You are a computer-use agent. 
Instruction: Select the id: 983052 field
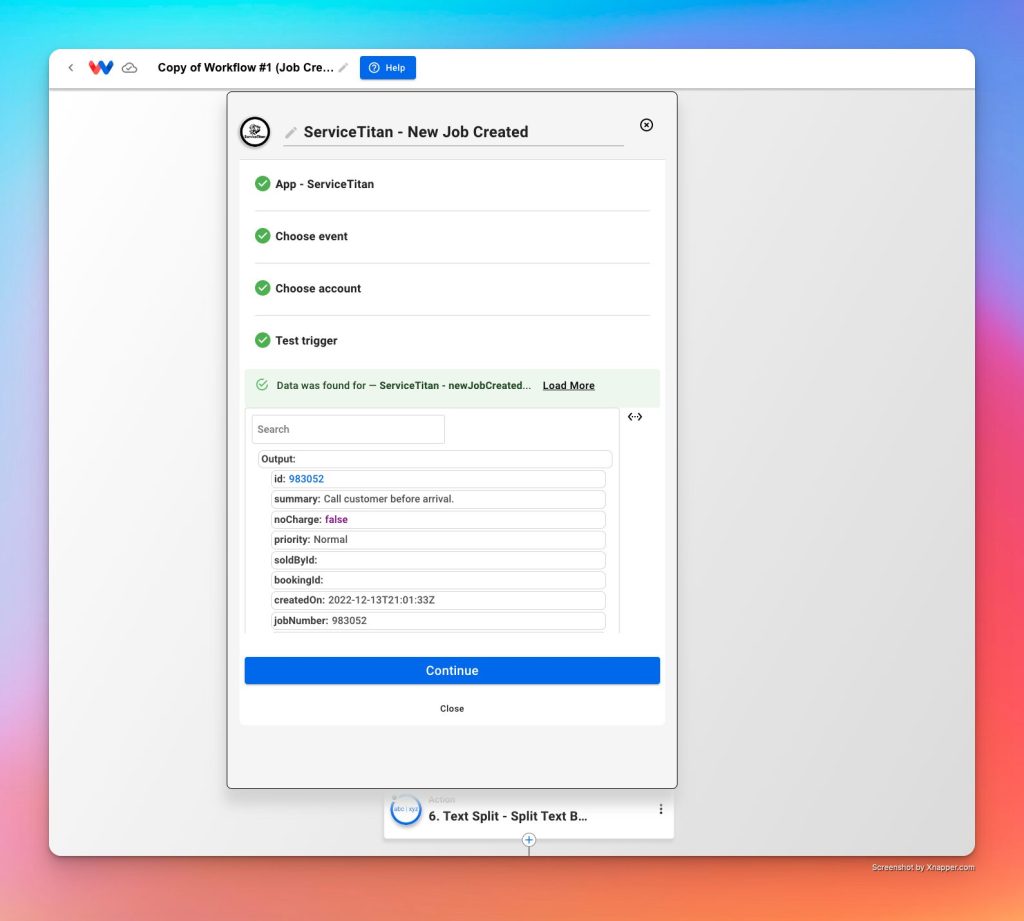tap(438, 479)
